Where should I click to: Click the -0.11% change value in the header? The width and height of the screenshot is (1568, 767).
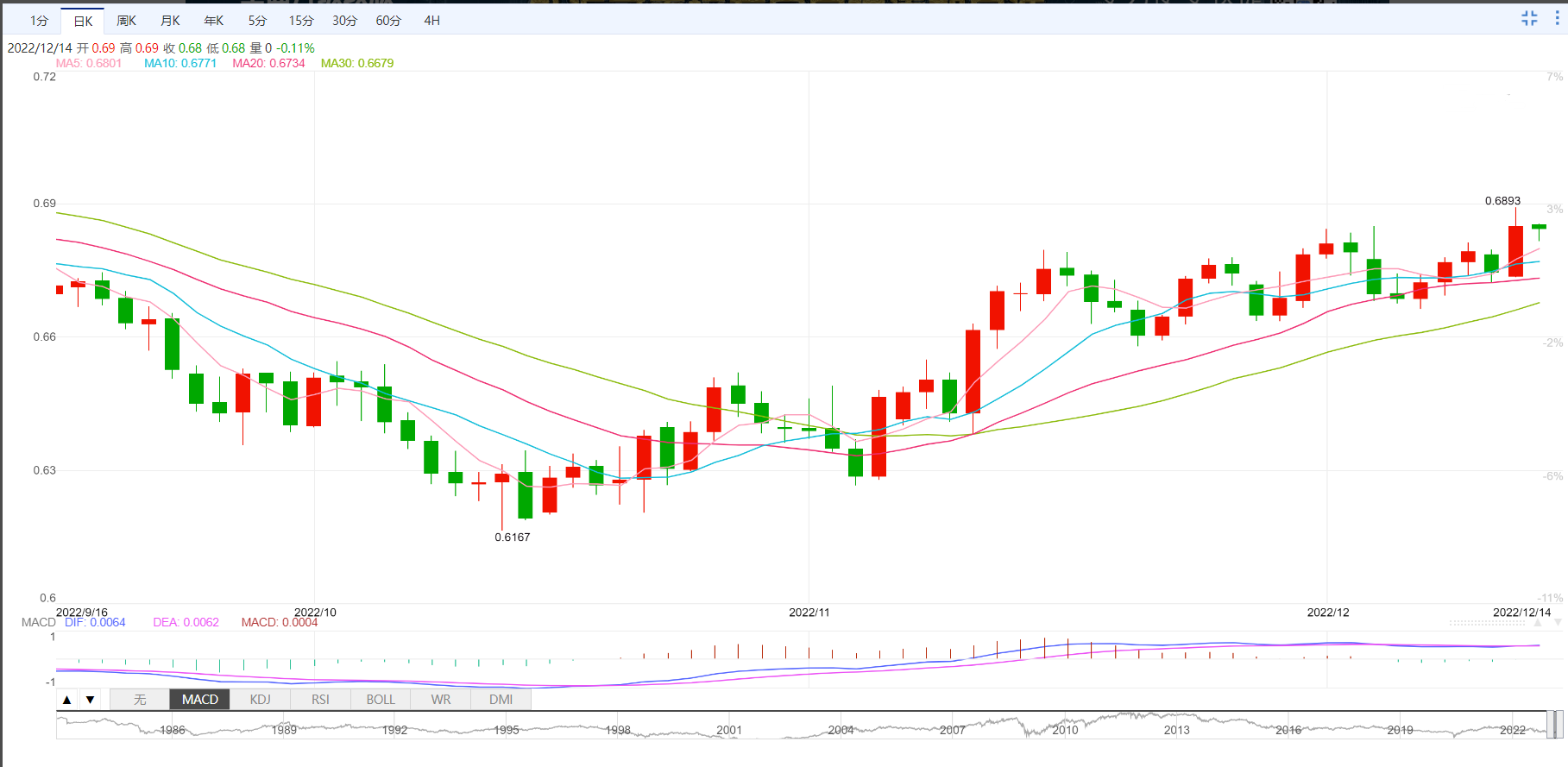point(295,48)
